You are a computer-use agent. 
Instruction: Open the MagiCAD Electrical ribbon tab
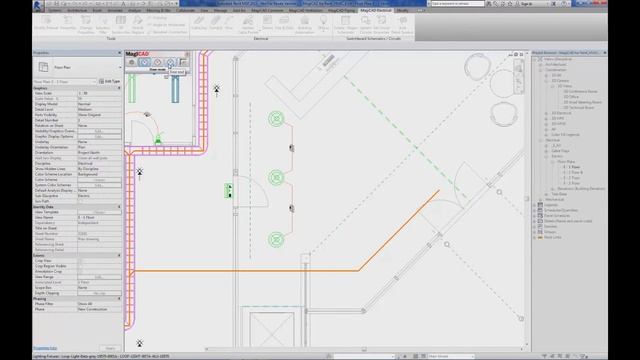click(x=376, y=10)
